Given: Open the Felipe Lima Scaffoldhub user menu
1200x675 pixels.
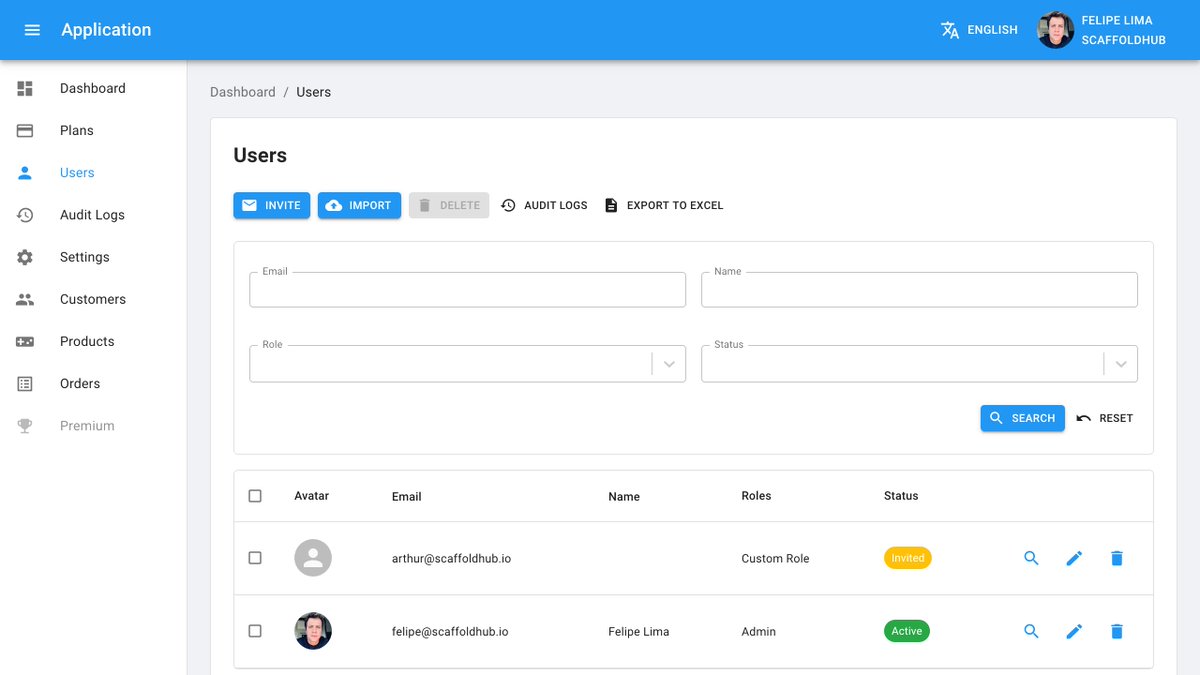Looking at the screenshot, I should pyautogui.click(x=1102, y=30).
